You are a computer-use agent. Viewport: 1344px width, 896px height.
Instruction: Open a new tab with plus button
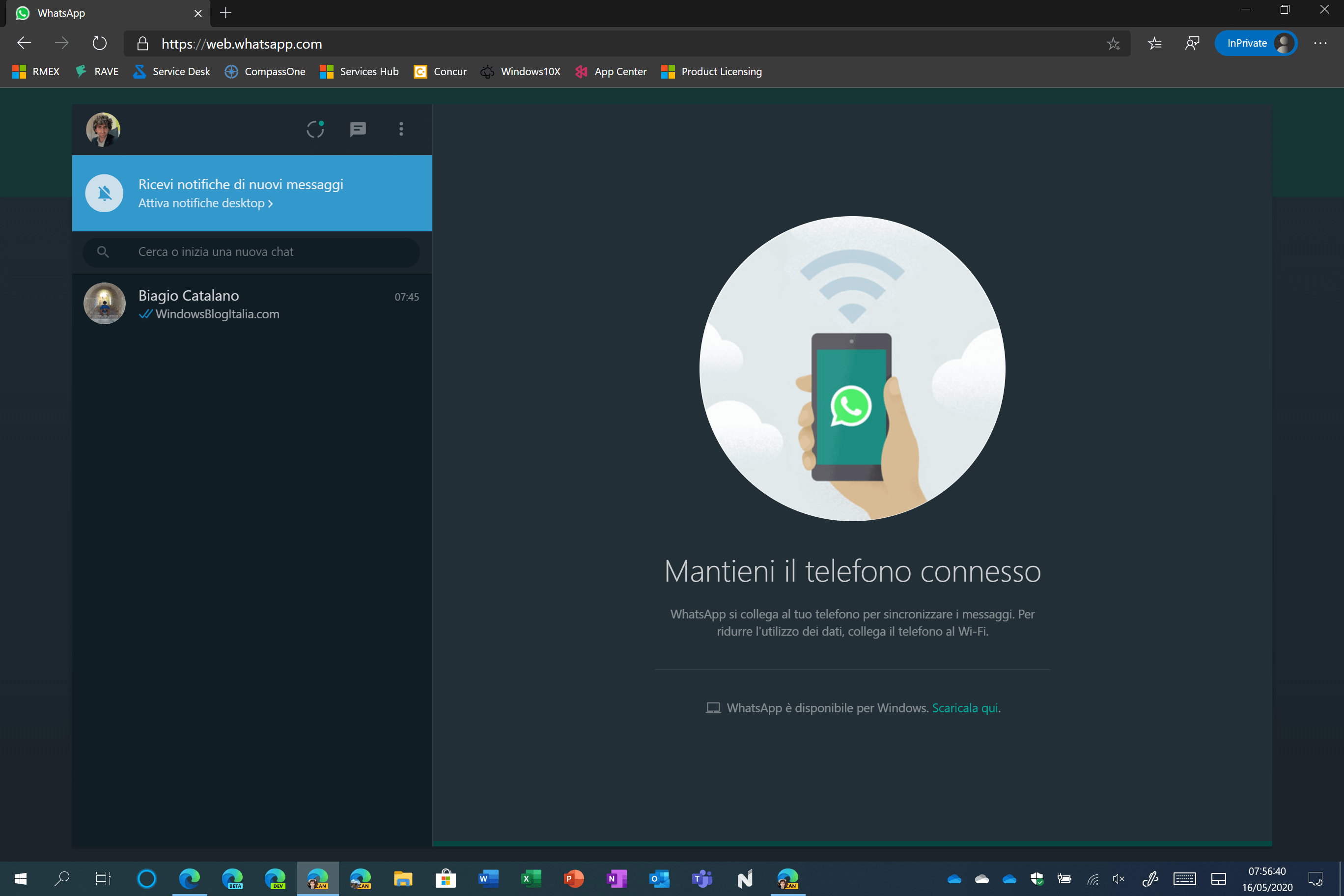coord(225,13)
